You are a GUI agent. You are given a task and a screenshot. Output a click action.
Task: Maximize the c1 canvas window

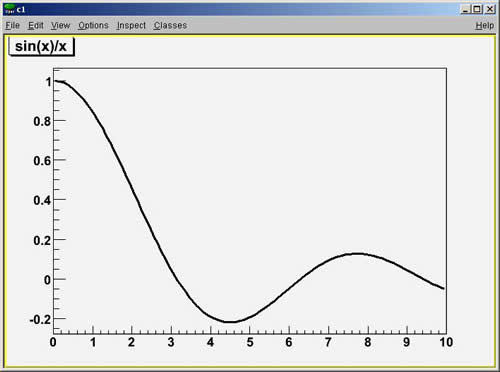coord(477,9)
